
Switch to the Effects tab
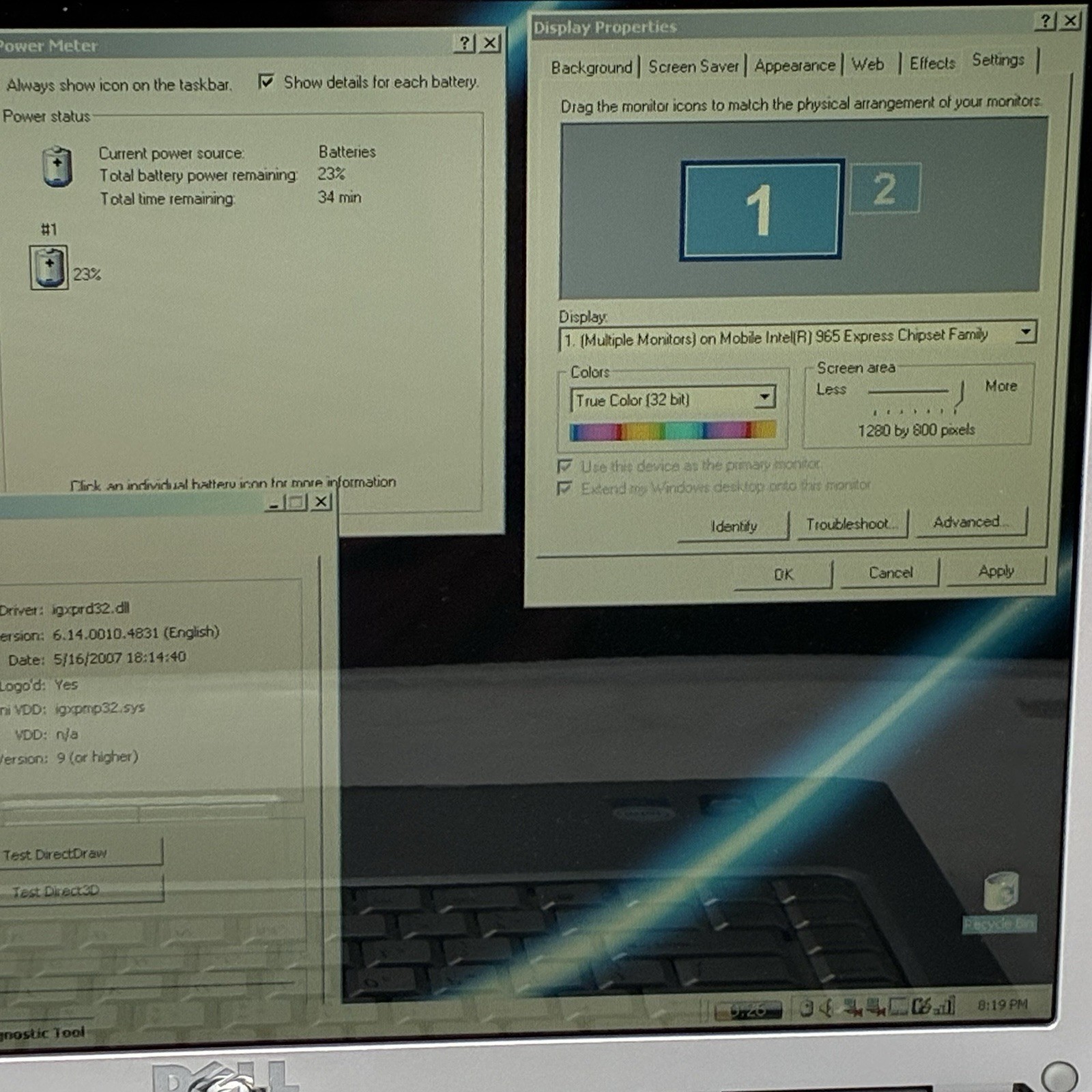click(x=932, y=63)
